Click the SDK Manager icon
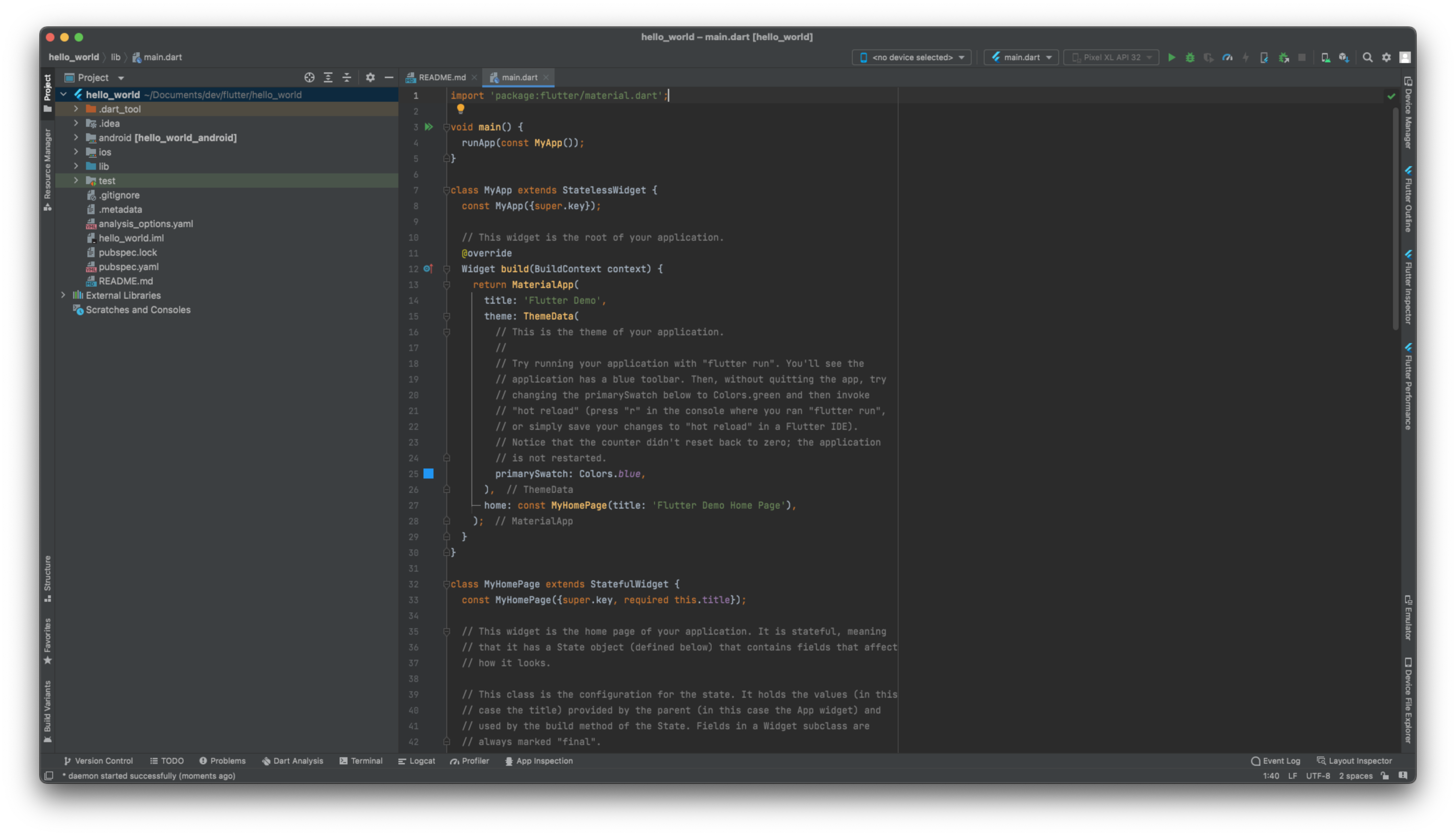This screenshot has height=836, width=1456. coord(1344,57)
